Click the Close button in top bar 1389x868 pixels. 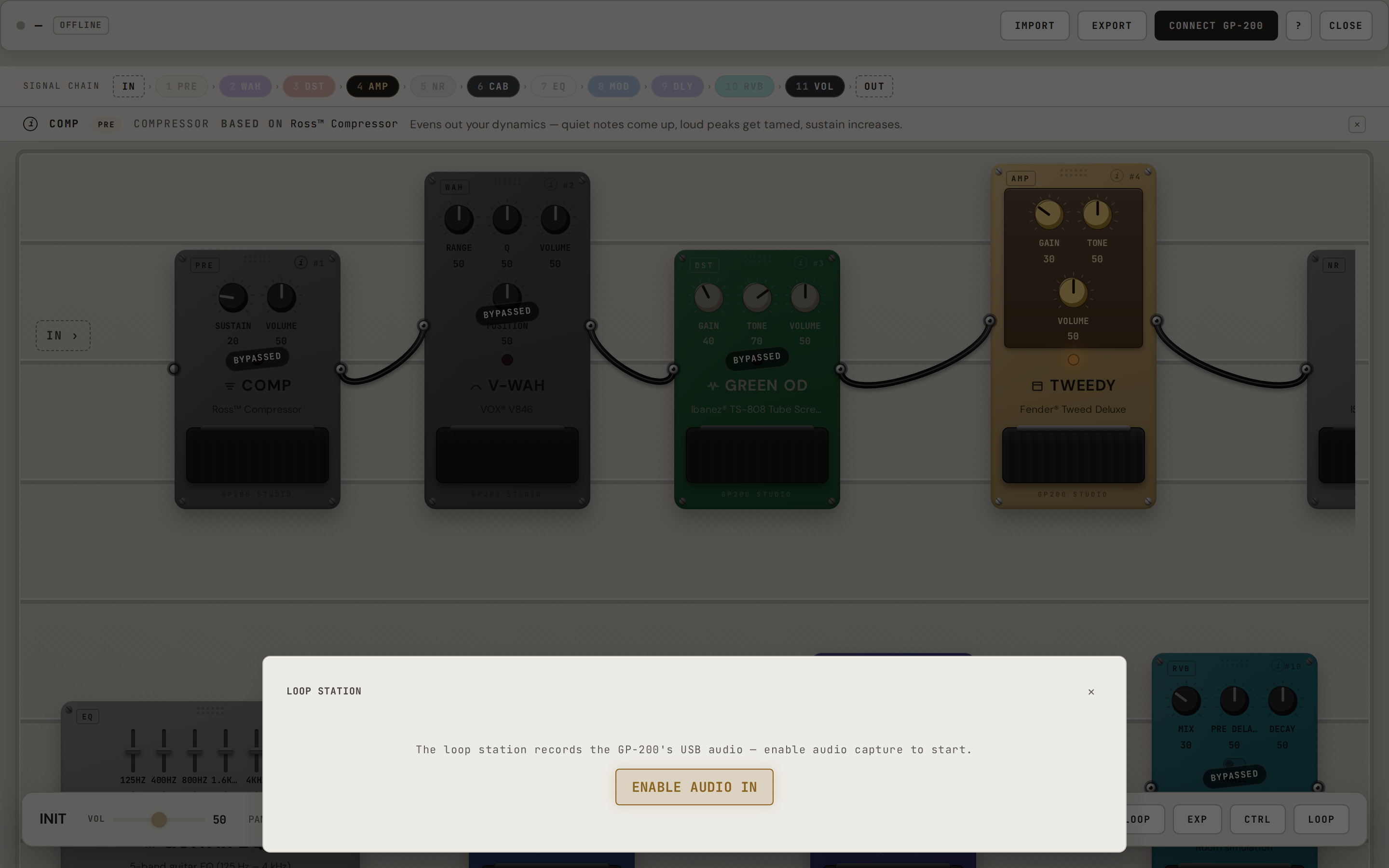[1346, 25]
